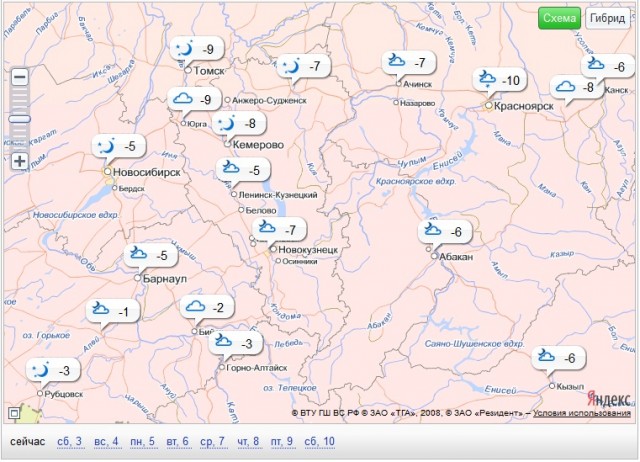Screen dimensions: 640x462
Task: Select the сейчас forecast tab
Action: 27,442
